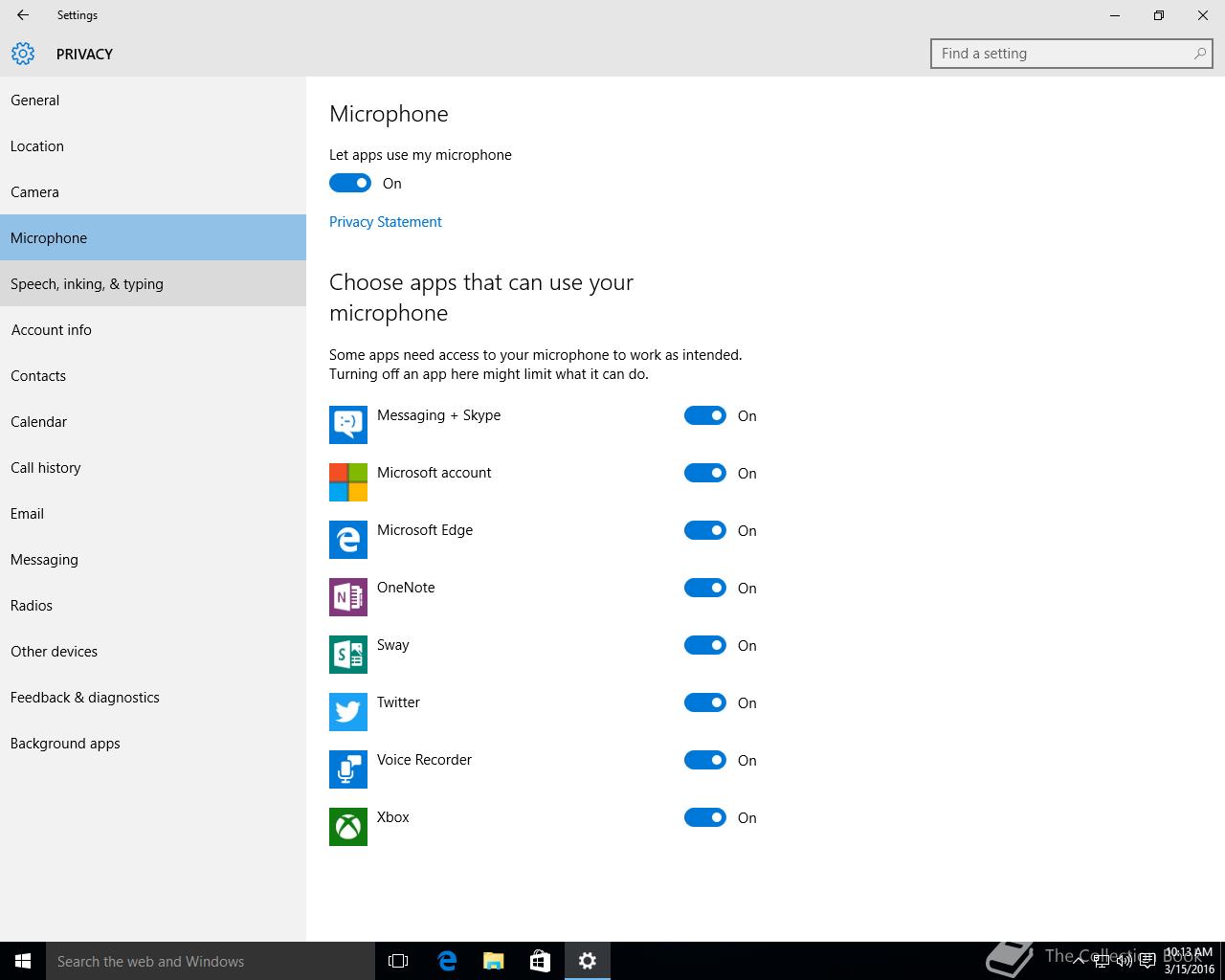Click the search magnifier icon
Viewport: 1225px width, 980px height.
1199,54
